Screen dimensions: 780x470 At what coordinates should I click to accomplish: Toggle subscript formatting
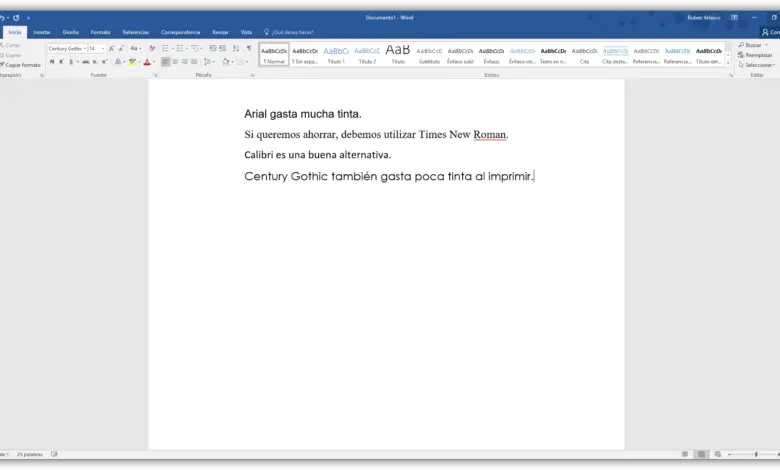[x=95, y=62]
